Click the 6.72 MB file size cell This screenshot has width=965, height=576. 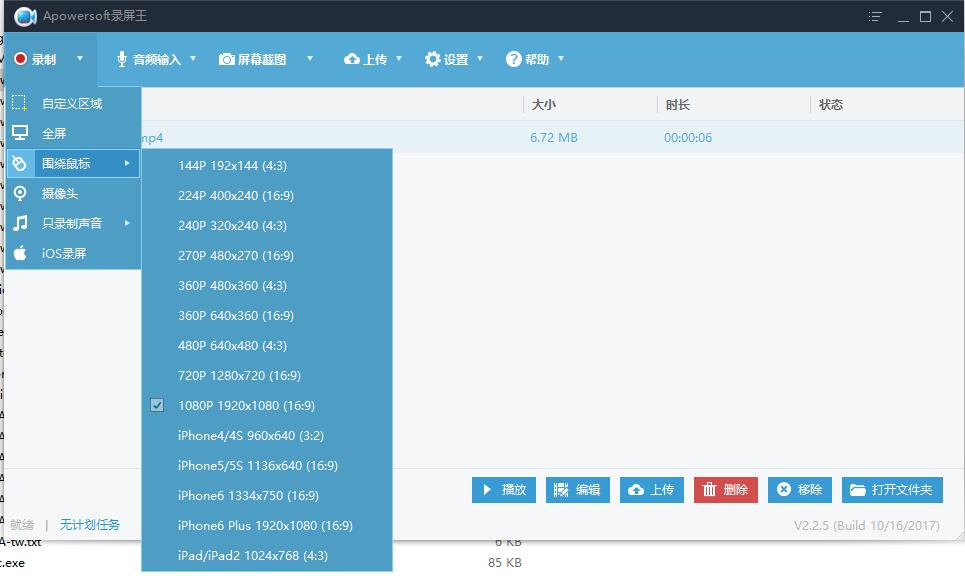[554, 138]
